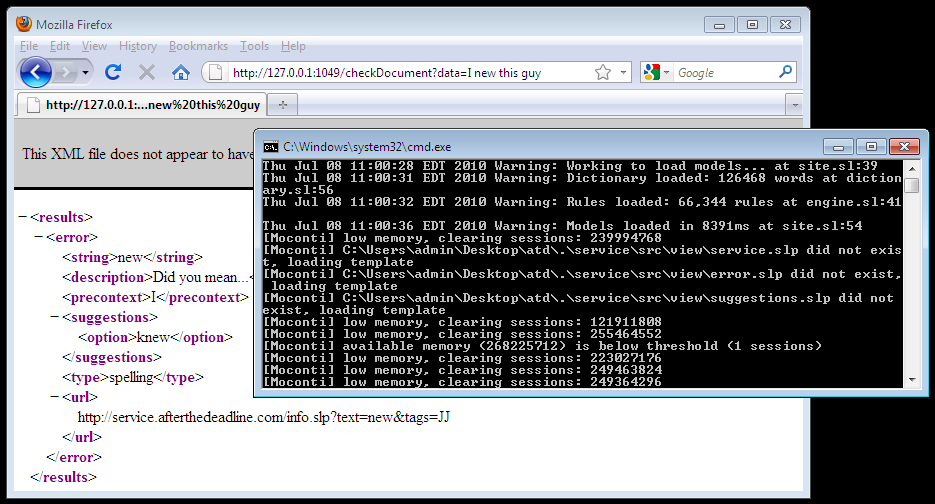The height and width of the screenshot is (504, 935).
Task: Open a new tab with the plus button
Action: [x=283, y=105]
